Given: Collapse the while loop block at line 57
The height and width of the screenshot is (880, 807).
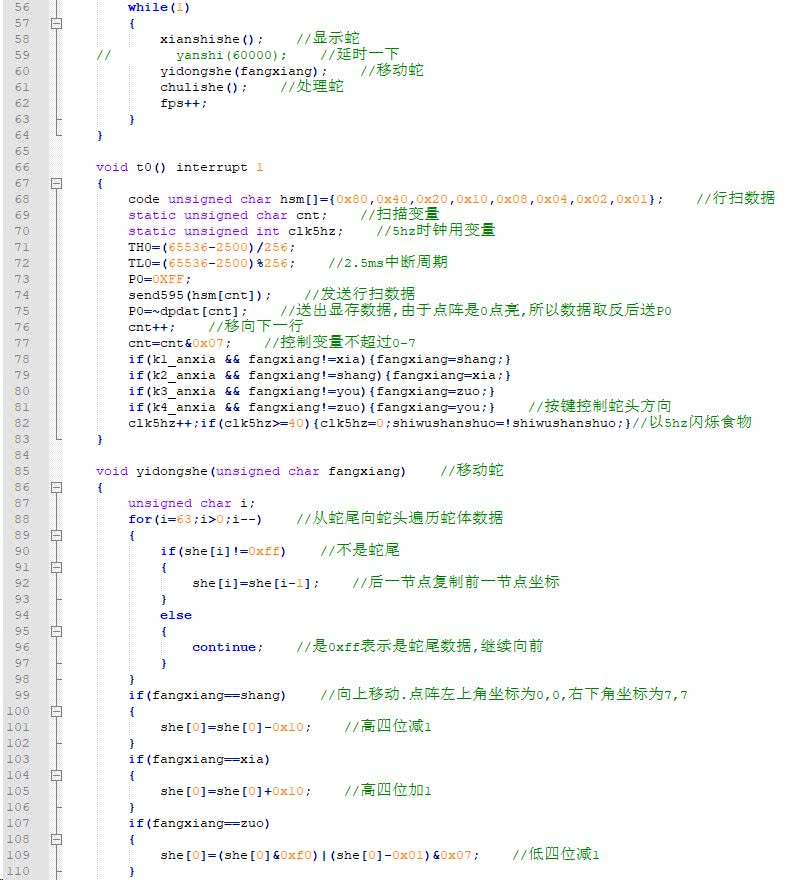Looking at the screenshot, I should [x=57, y=24].
